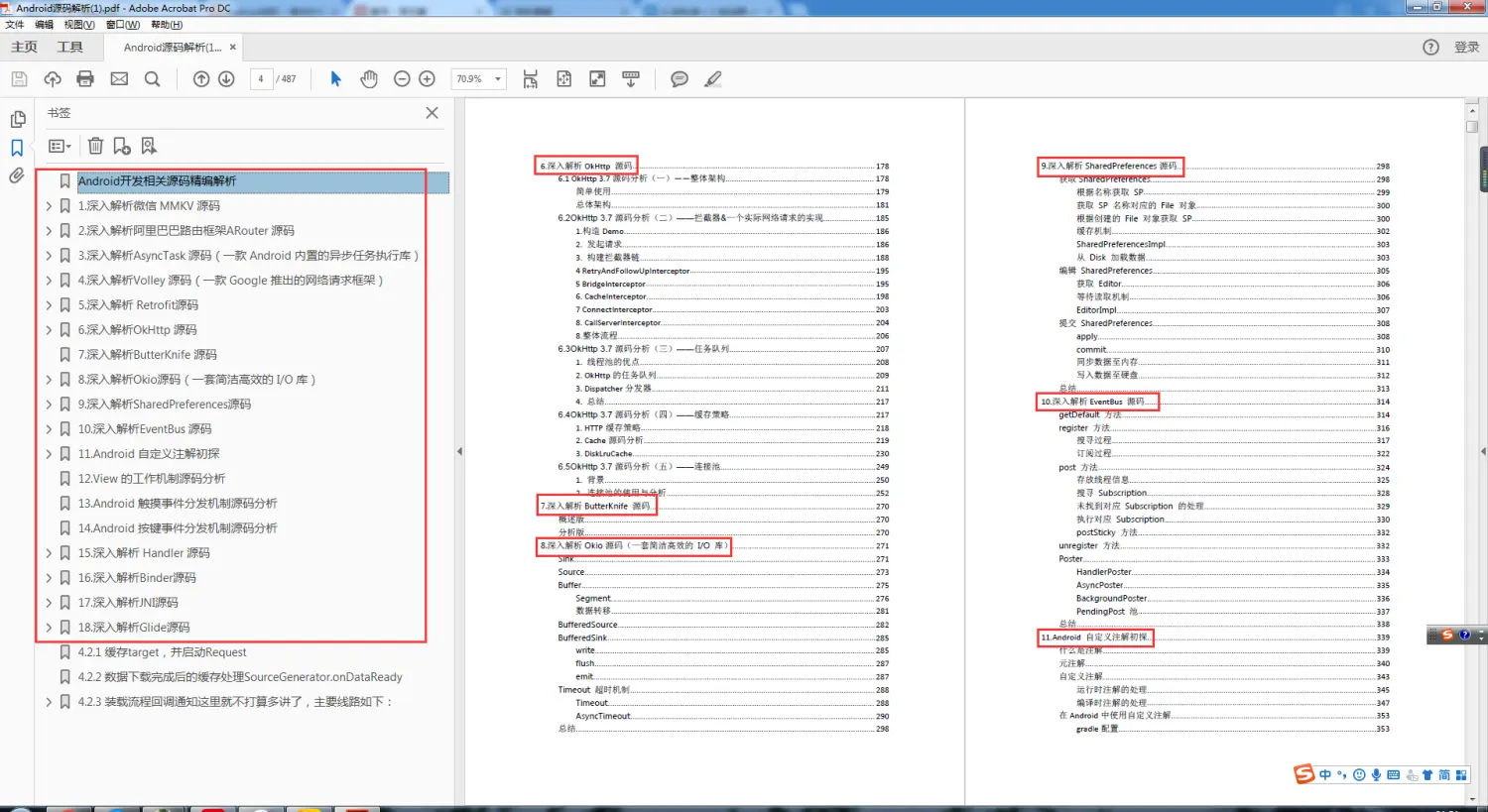Screen dimensions: 1488x812
Task: Click the Save file icon
Action: pyautogui.click(x=19, y=79)
